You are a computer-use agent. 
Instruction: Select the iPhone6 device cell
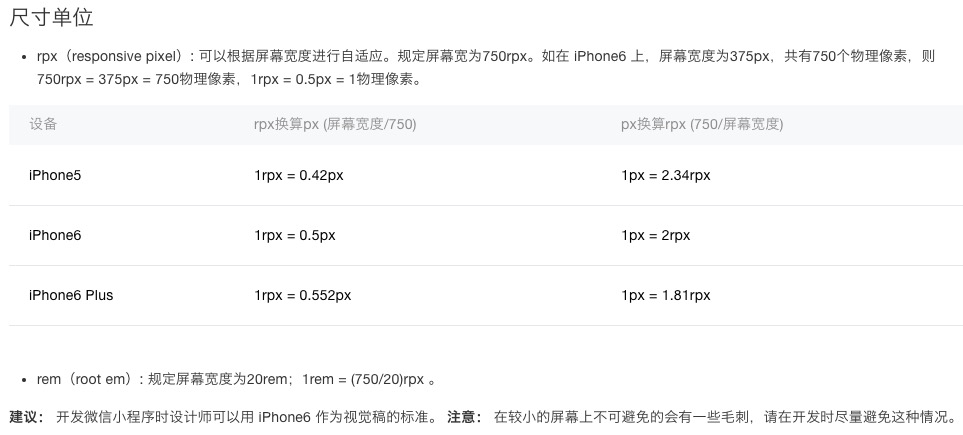pyautogui.click(x=55, y=235)
